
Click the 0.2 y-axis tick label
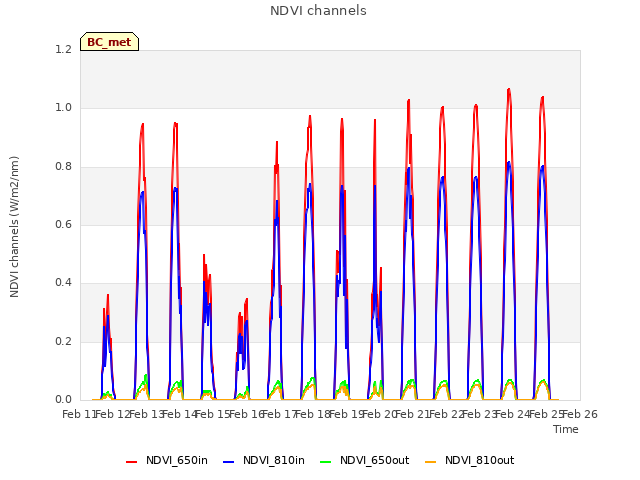click(63, 341)
